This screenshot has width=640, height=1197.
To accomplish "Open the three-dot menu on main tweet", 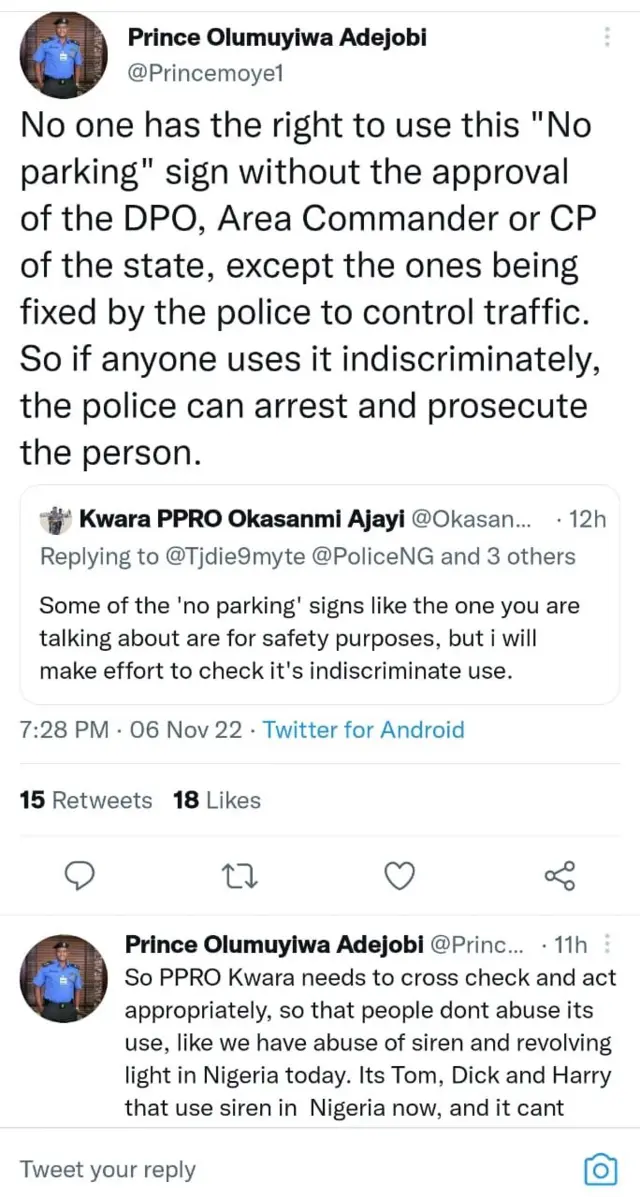I will click(606, 38).
